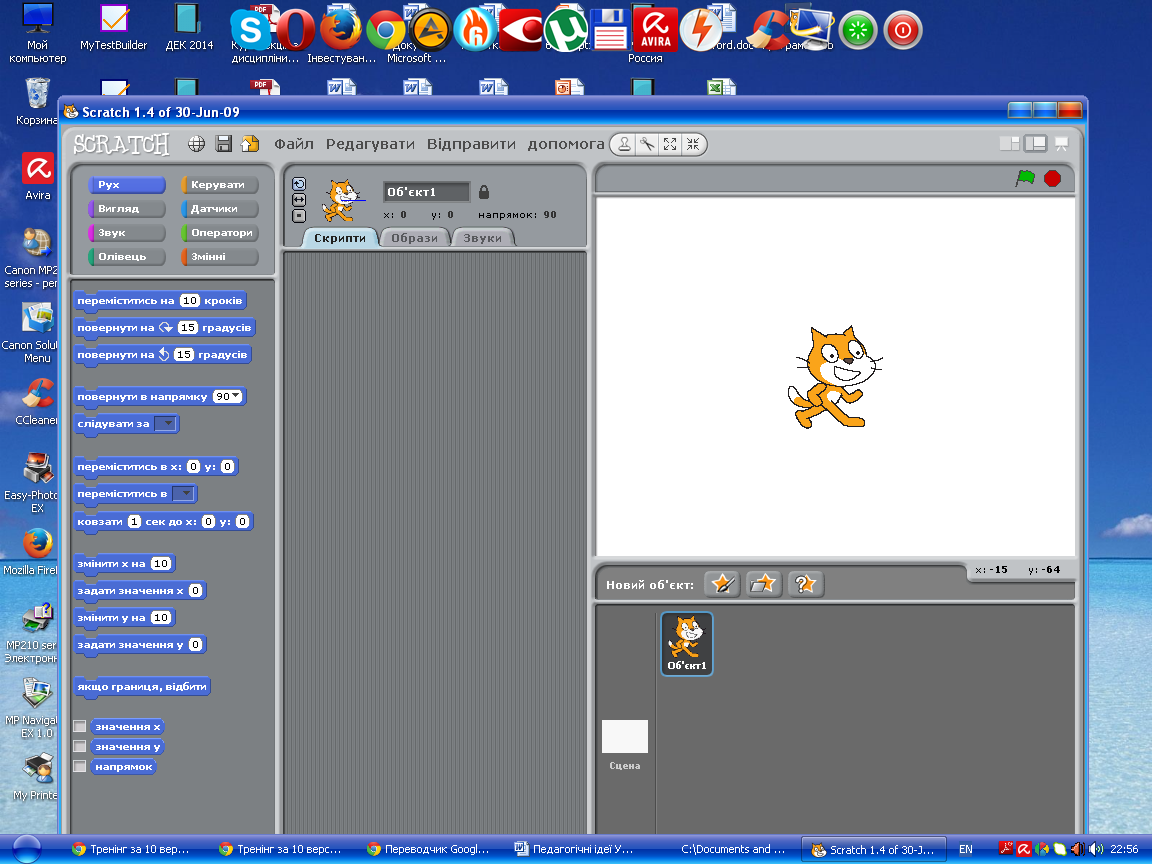Open the direction dropdown showing 90
The height and width of the screenshot is (864, 1152).
[228, 397]
